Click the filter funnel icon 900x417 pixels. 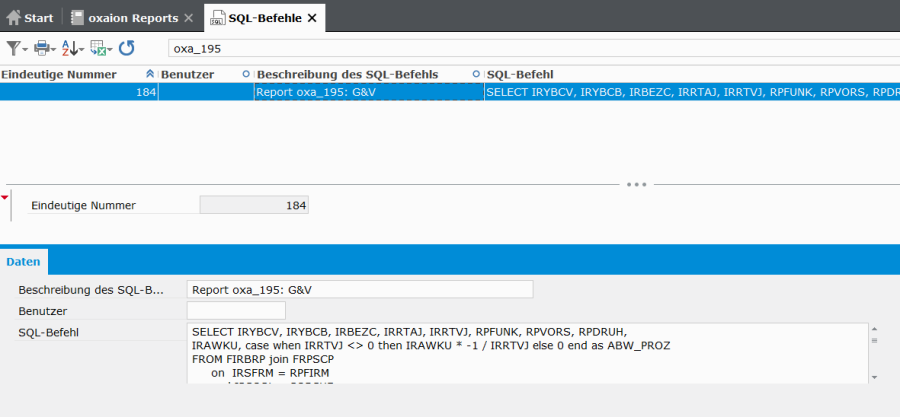13,48
